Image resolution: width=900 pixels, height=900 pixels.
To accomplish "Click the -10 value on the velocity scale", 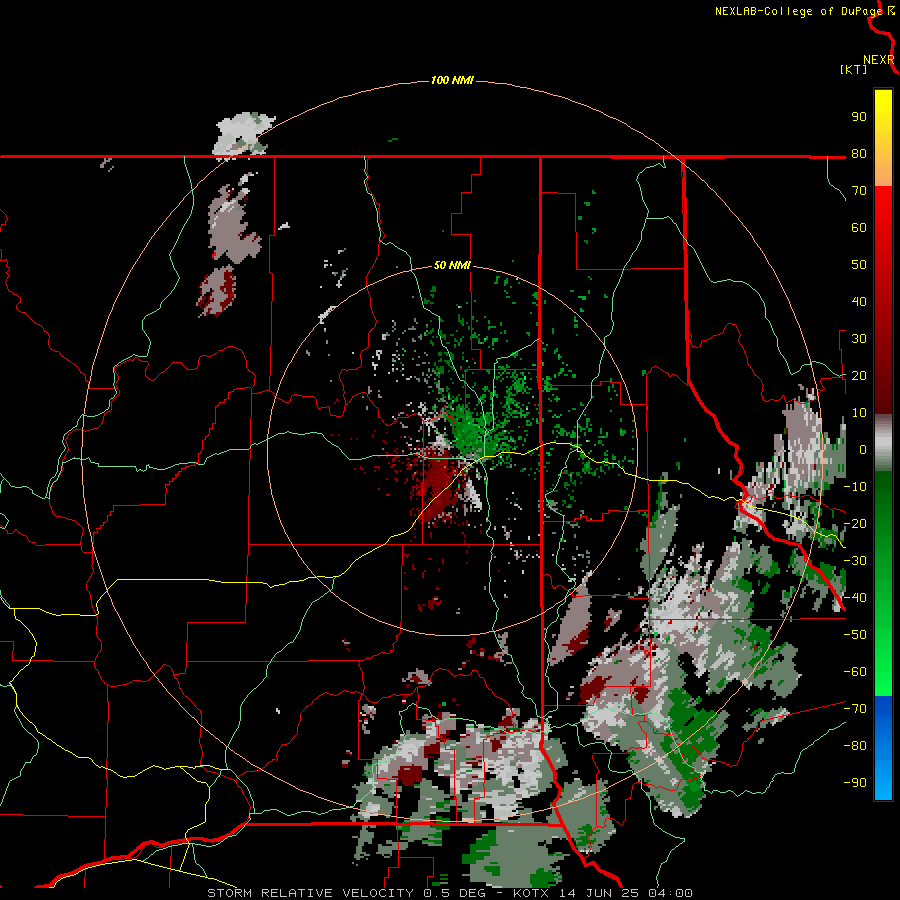I will pyautogui.click(x=855, y=487).
